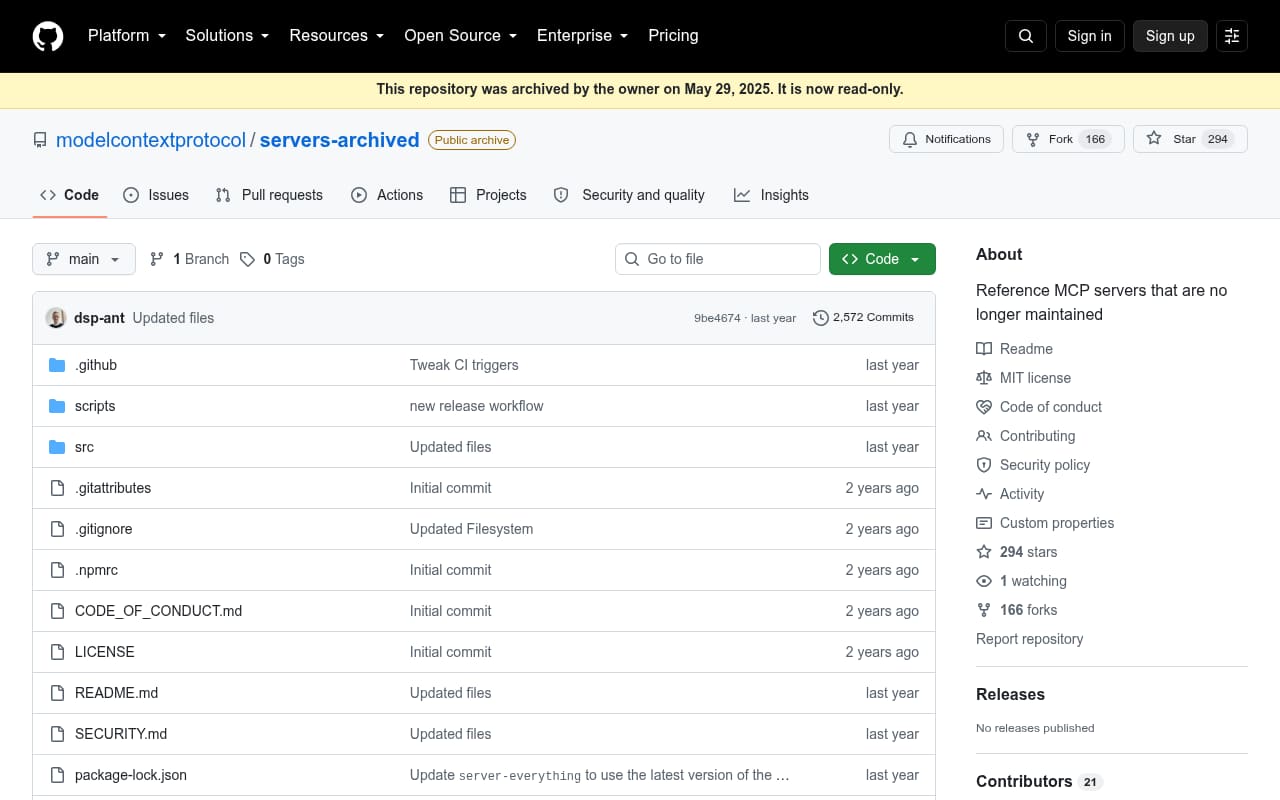Click the file icon beside package-lock.json
Screen dimensions: 1280x800
pyautogui.click(x=57, y=775)
